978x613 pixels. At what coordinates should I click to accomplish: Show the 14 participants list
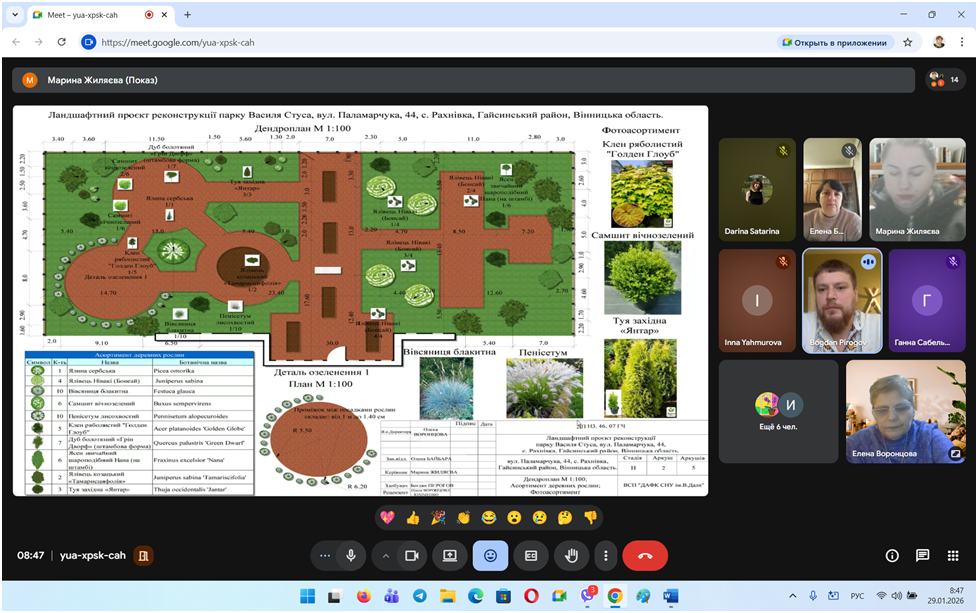click(943, 80)
